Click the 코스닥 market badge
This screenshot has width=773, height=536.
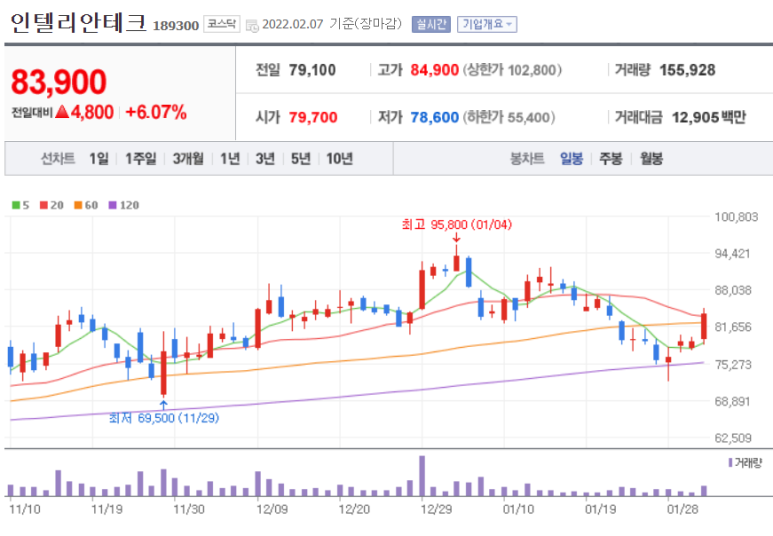pyautogui.click(x=222, y=24)
